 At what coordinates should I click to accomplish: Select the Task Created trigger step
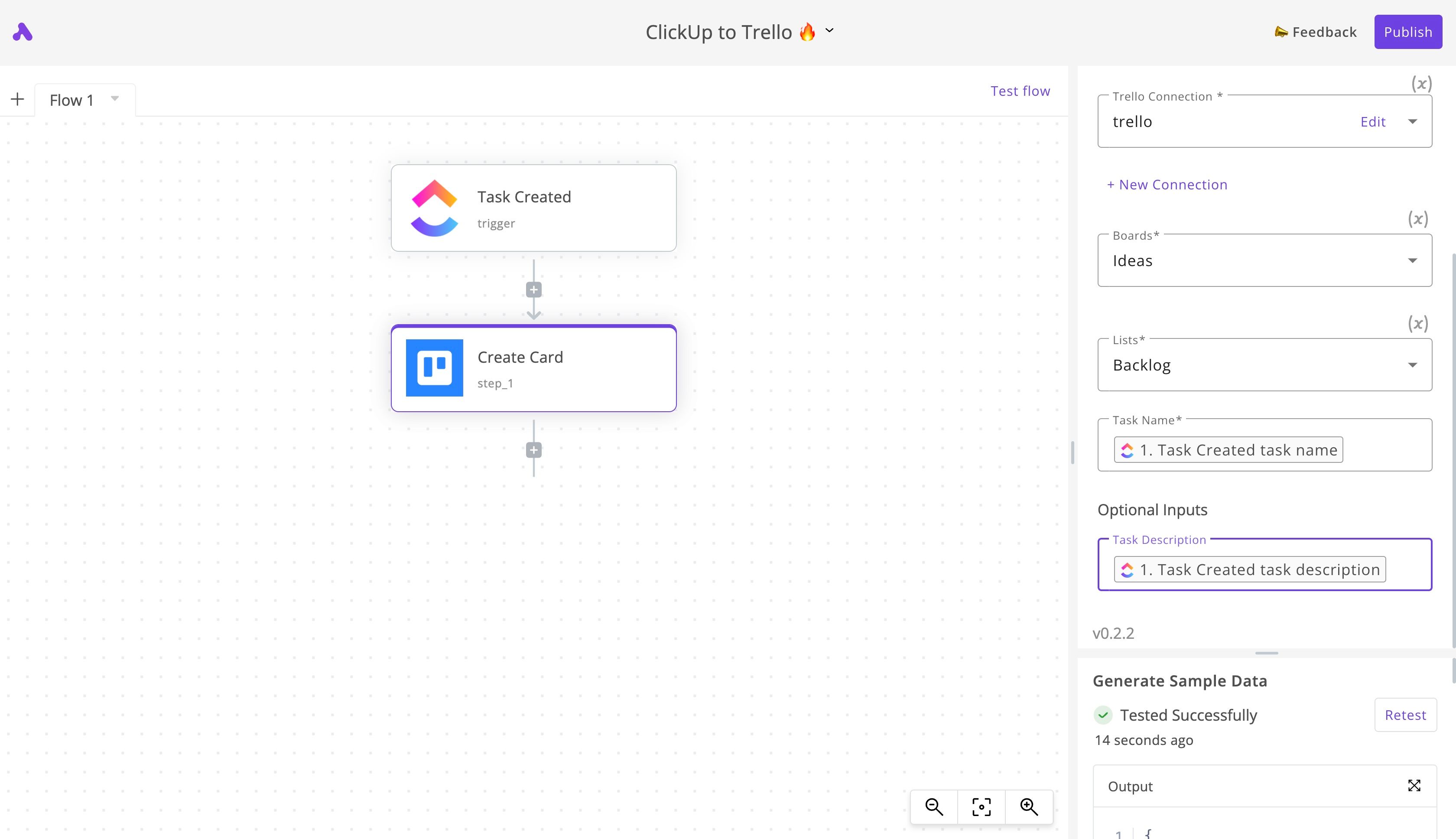point(533,208)
